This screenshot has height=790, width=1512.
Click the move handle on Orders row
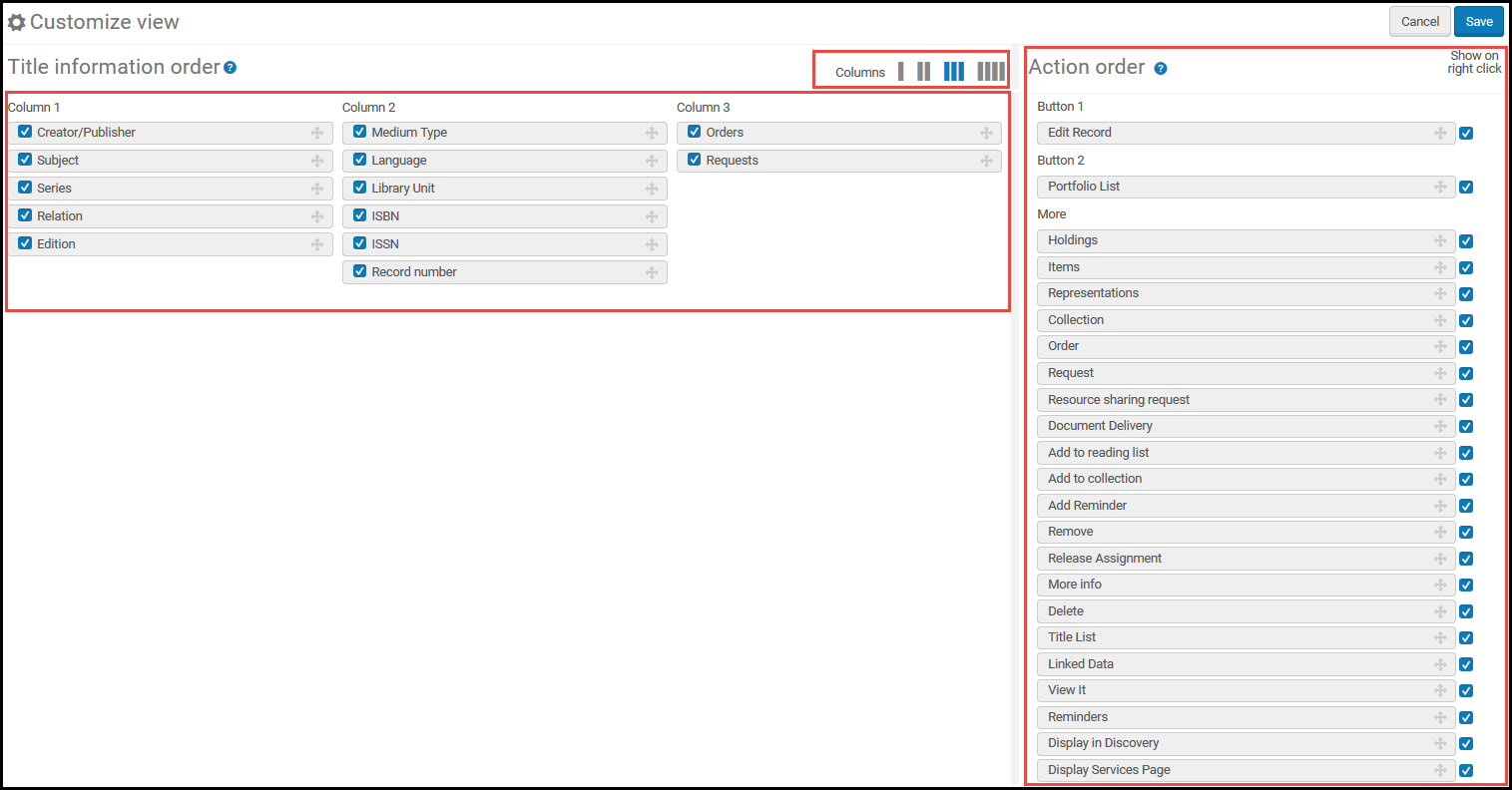tap(986, 133)
